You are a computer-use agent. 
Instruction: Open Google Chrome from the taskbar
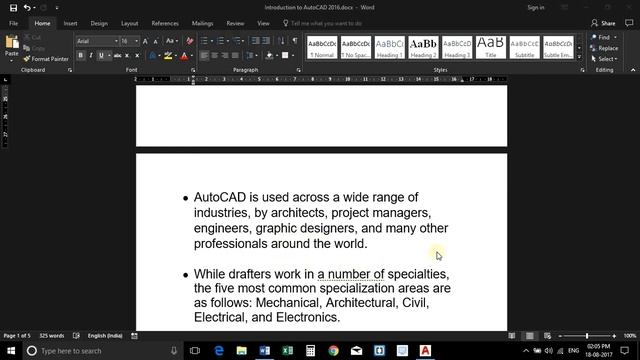(x=333, y=351)
